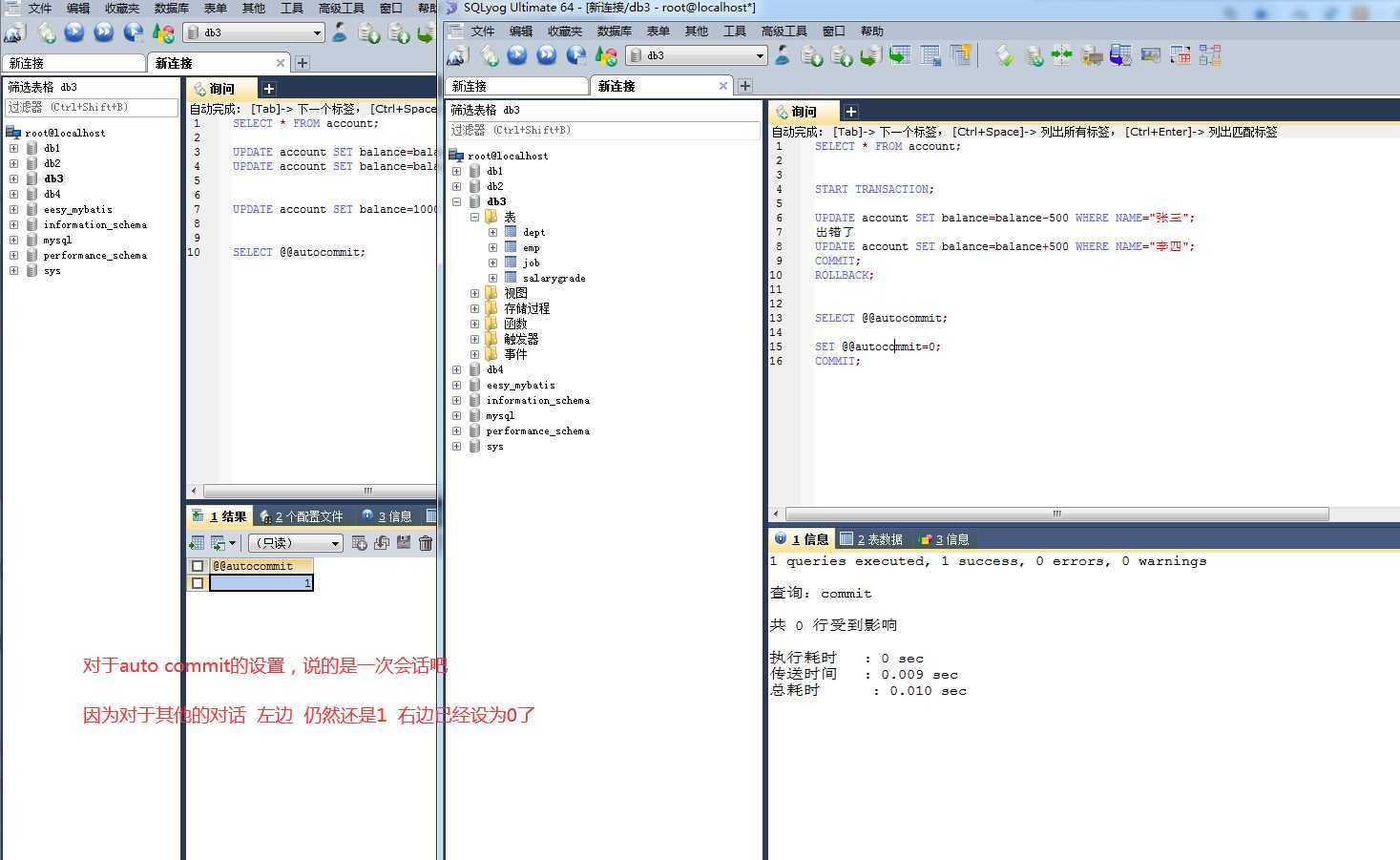The height and width of the screenshot is (860, 1400).
Task: Switch to 2 表数据 tab in right window
Action: pyautogui.click(x=871, y=539)
